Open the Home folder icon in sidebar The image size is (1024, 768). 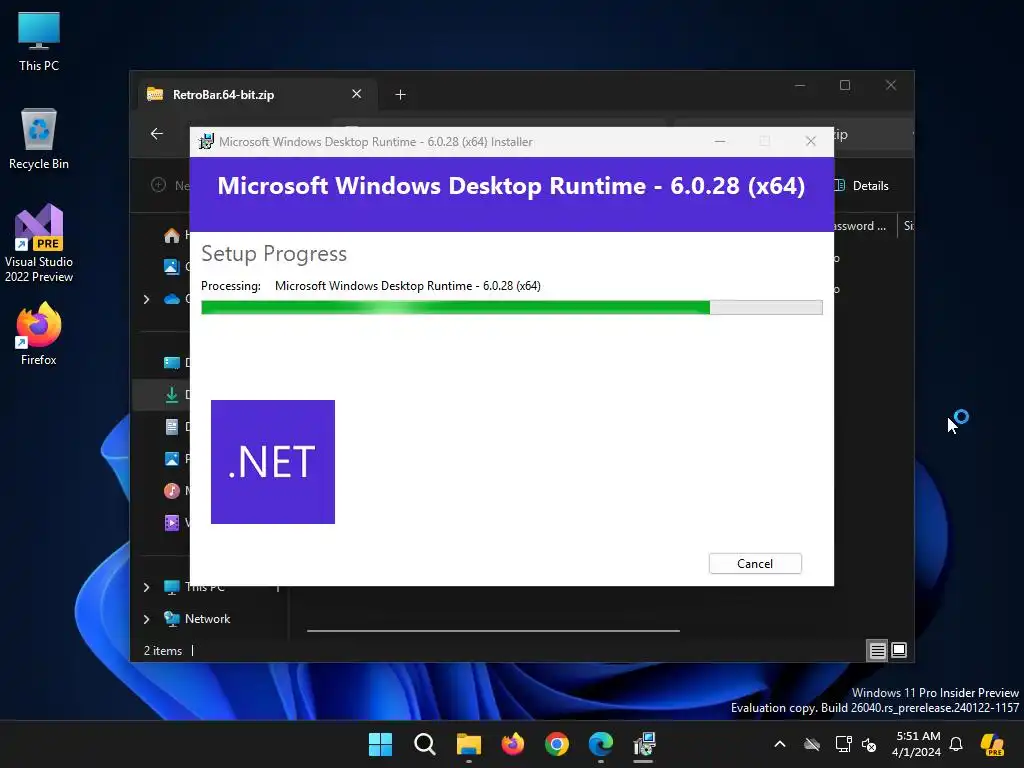172,235
